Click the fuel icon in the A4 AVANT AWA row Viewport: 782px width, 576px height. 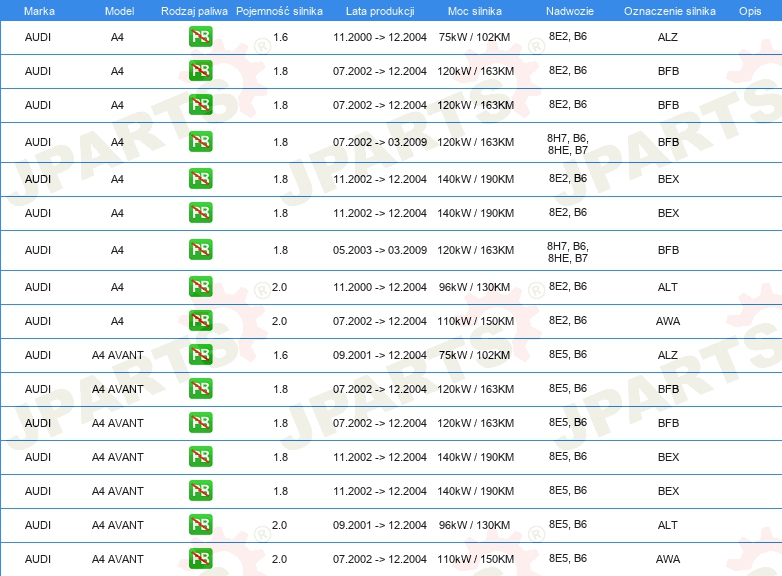(x=200, y=558)
